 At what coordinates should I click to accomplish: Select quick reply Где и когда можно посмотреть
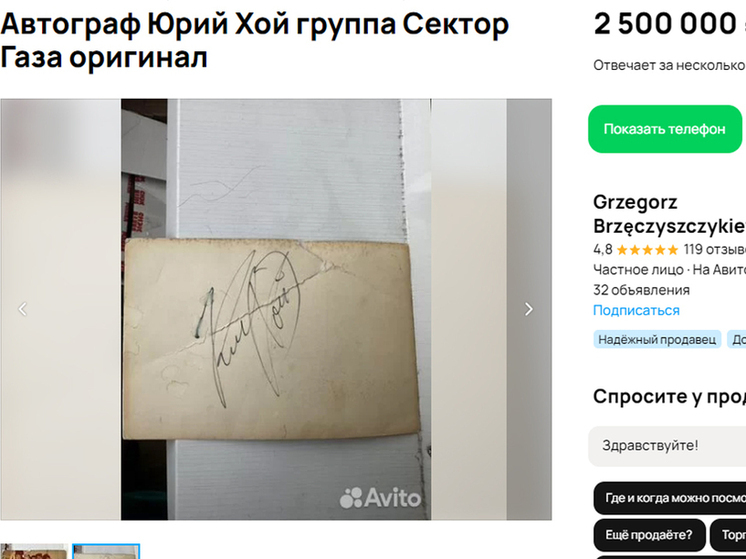coord(670,498)
